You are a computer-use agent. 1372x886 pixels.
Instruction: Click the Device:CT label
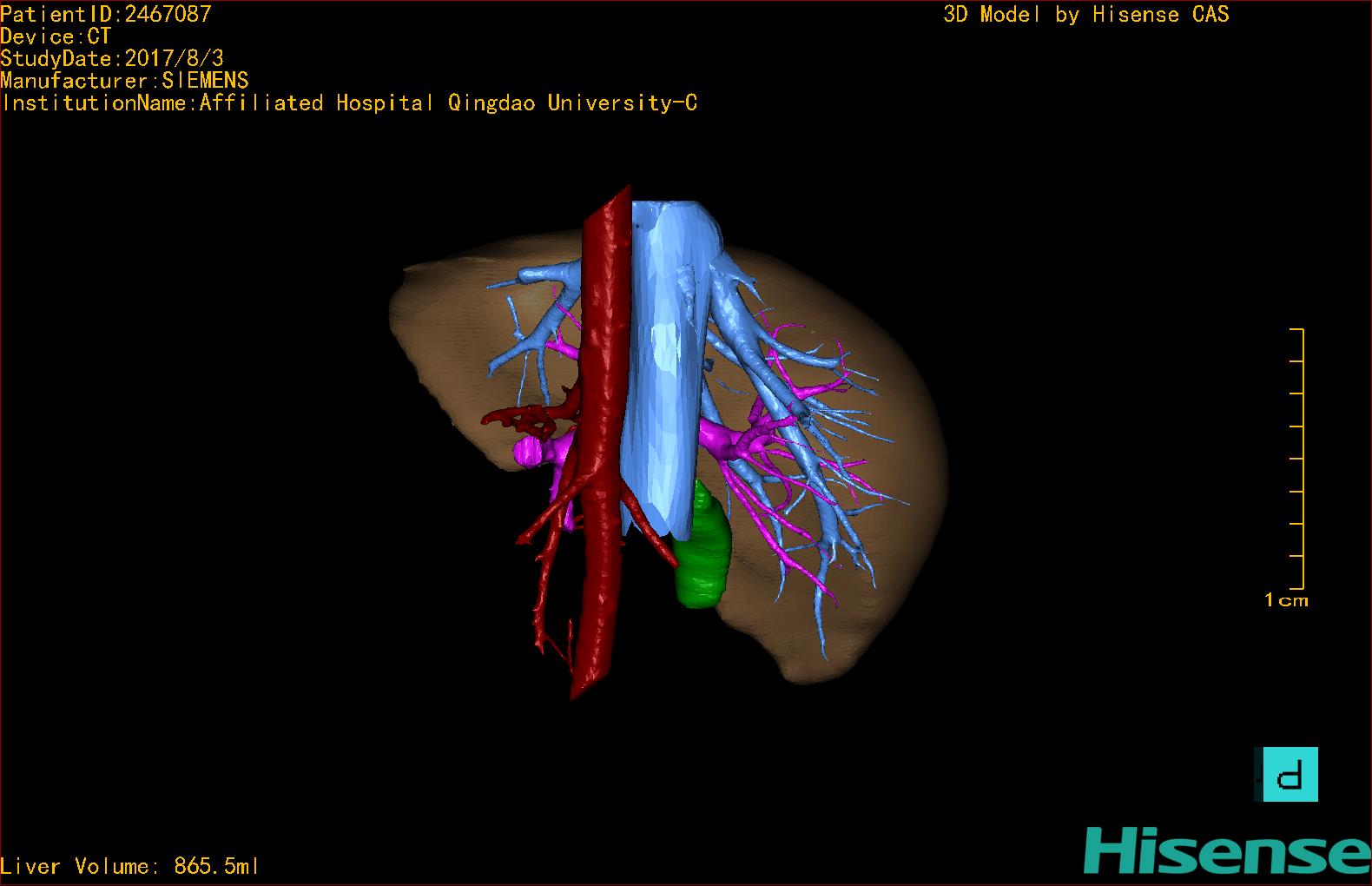click(x=56, y=36)
